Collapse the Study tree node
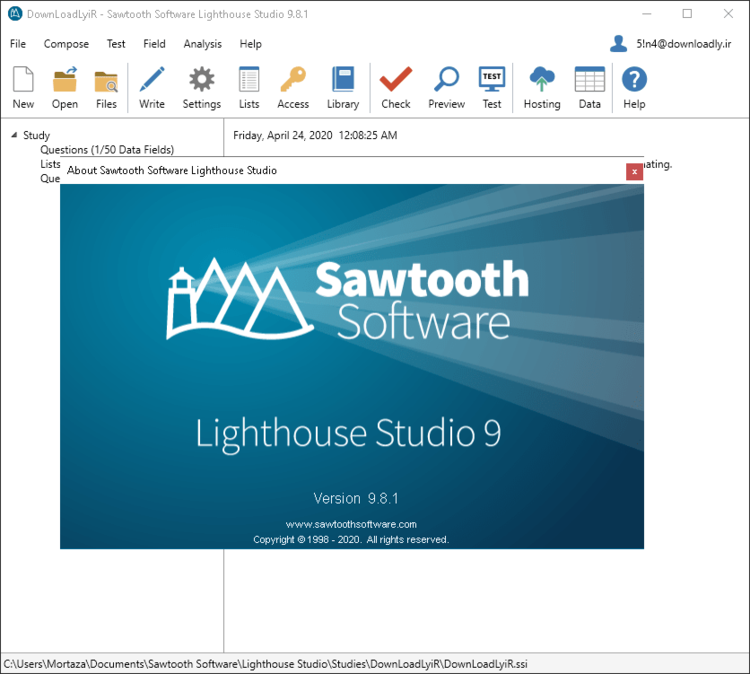Screen dimensions: 750x674 tap(14, 135)
